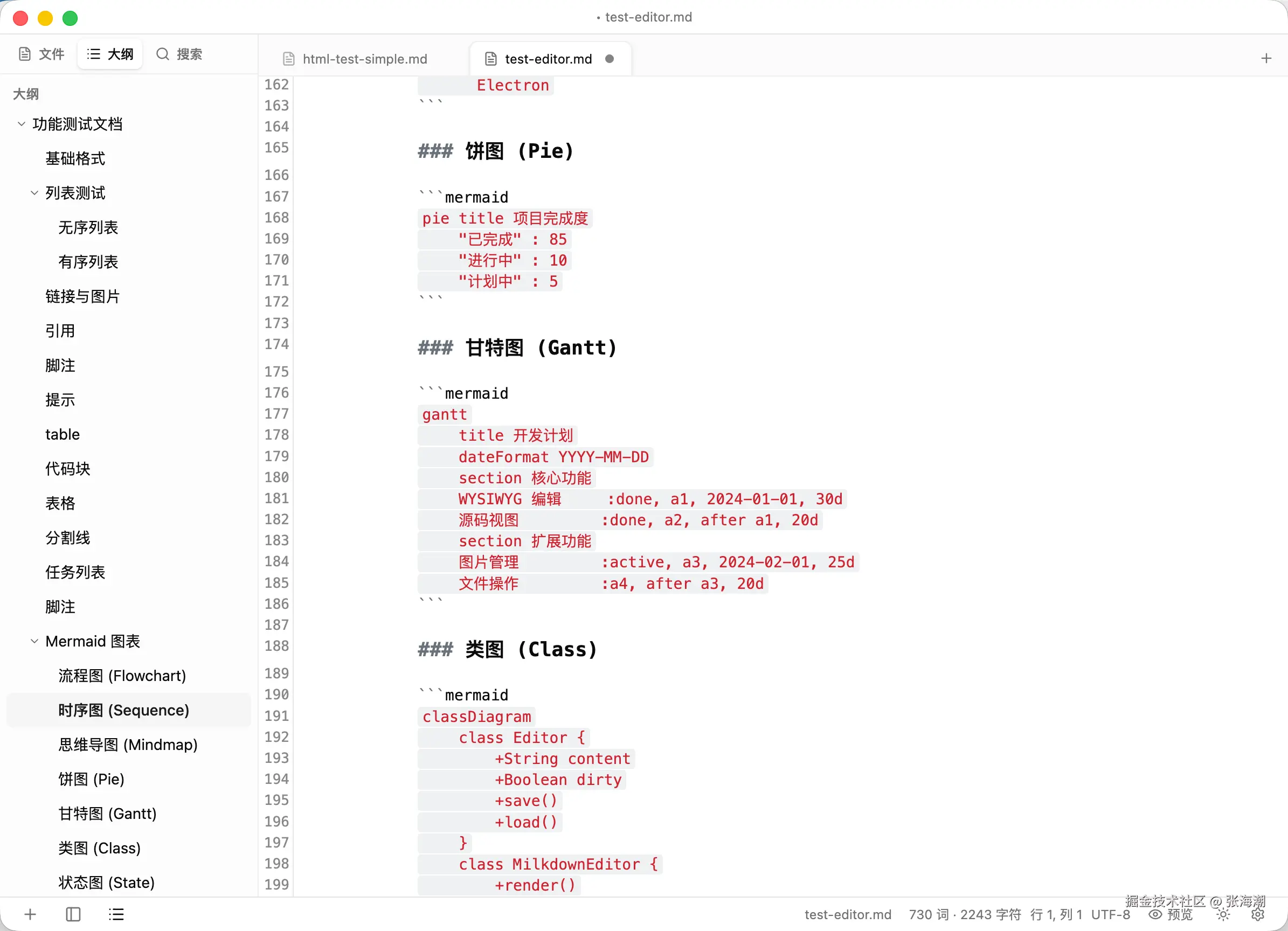The width and height of the screenshot is (1288, 931).
Task: Toggle light/dark theme sun icon
Action: pyautogui.click(x=1223, y=914)
